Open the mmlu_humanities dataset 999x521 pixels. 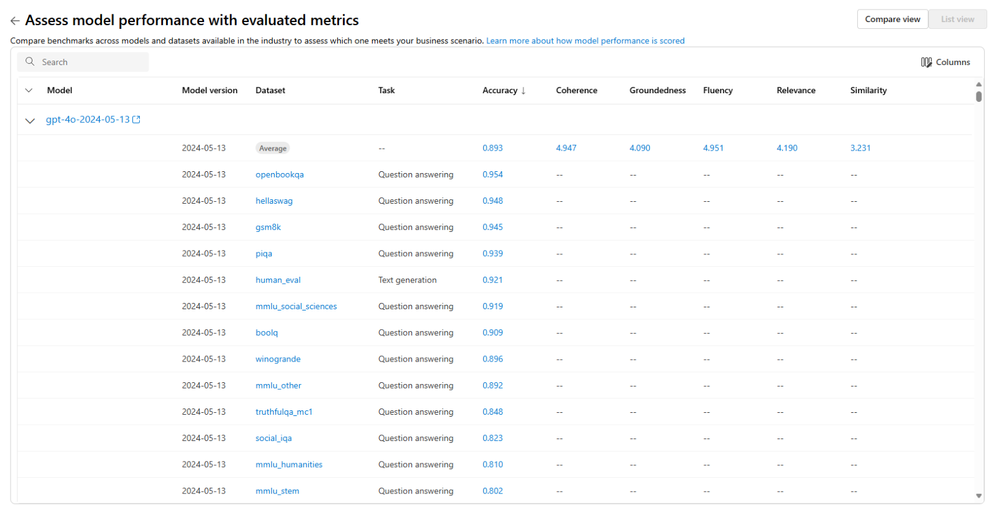tap(289, 465)
